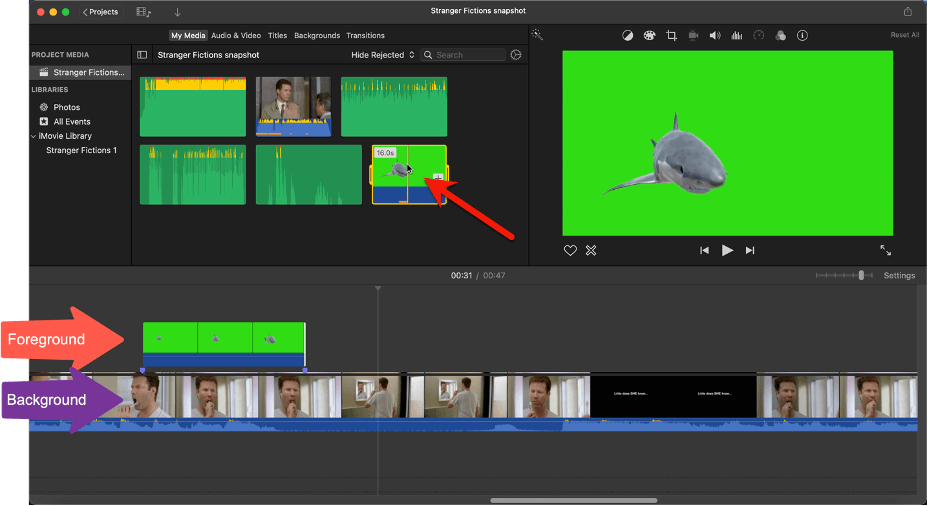The width and height of the screenshot is (928, 506).
Task: Select the man in suit video clip
Action: click(294, 107)
